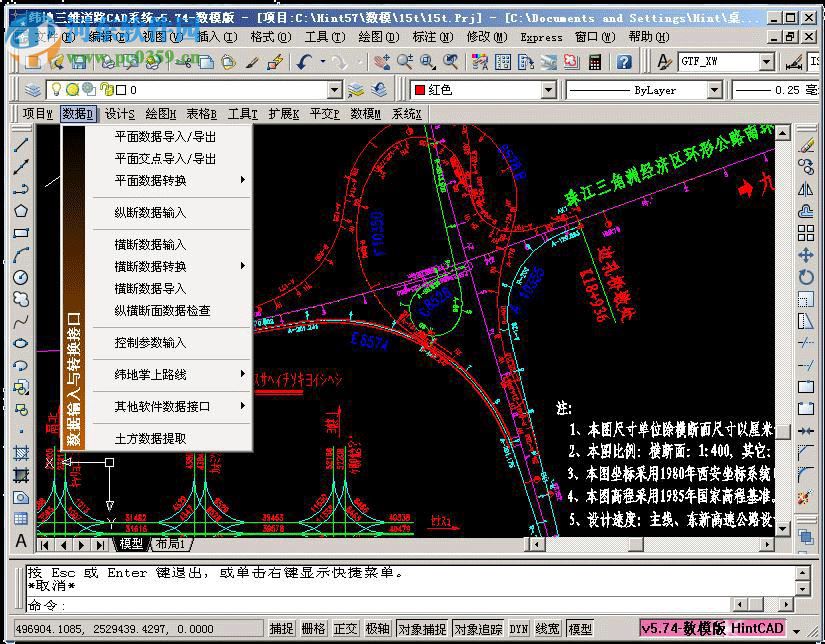Click the Undo arrow icon

coord(305,62)
